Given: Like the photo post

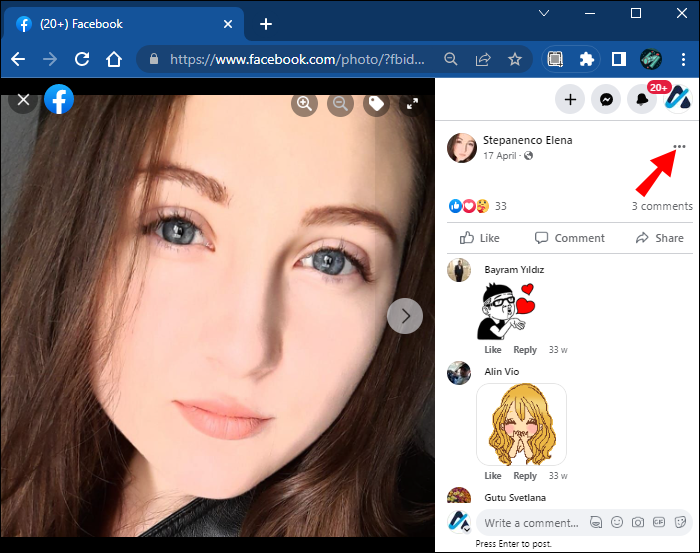Looking at the screenshot, I should click(x=480, y=238).
